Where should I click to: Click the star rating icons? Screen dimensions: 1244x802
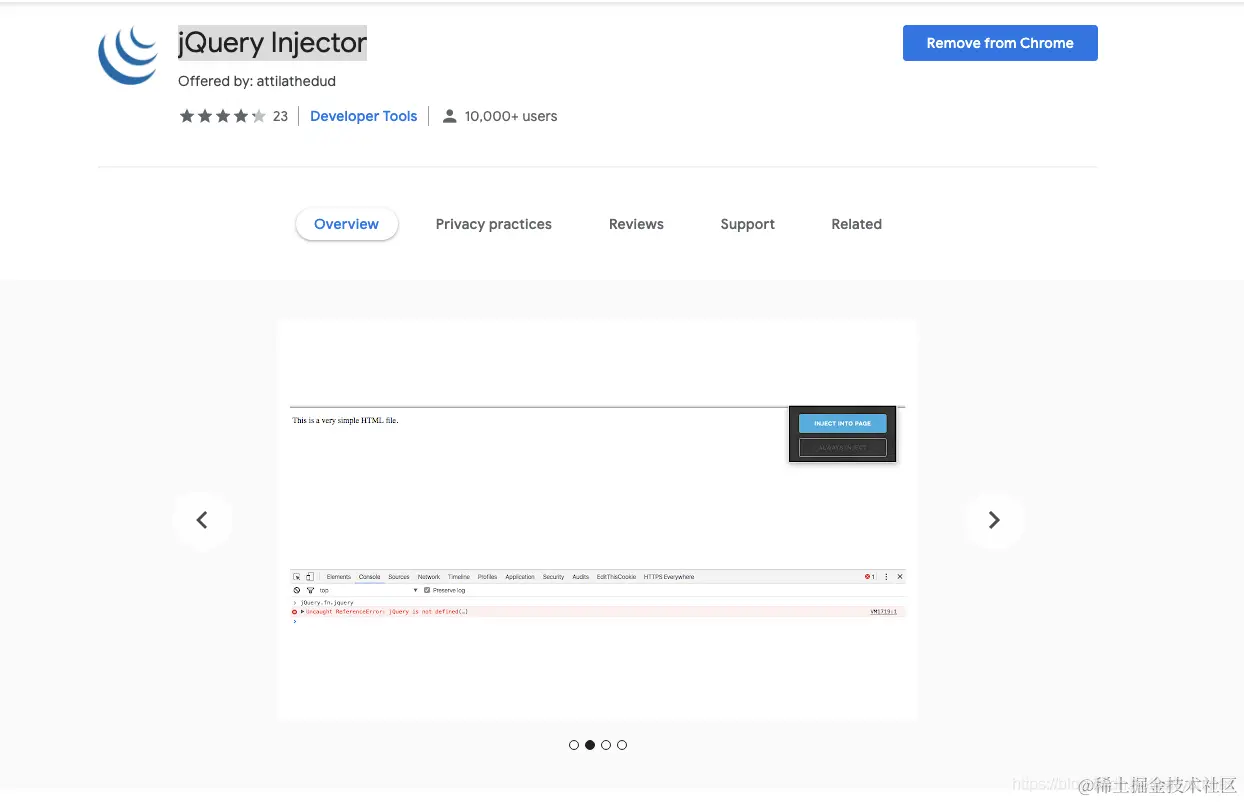223,116
